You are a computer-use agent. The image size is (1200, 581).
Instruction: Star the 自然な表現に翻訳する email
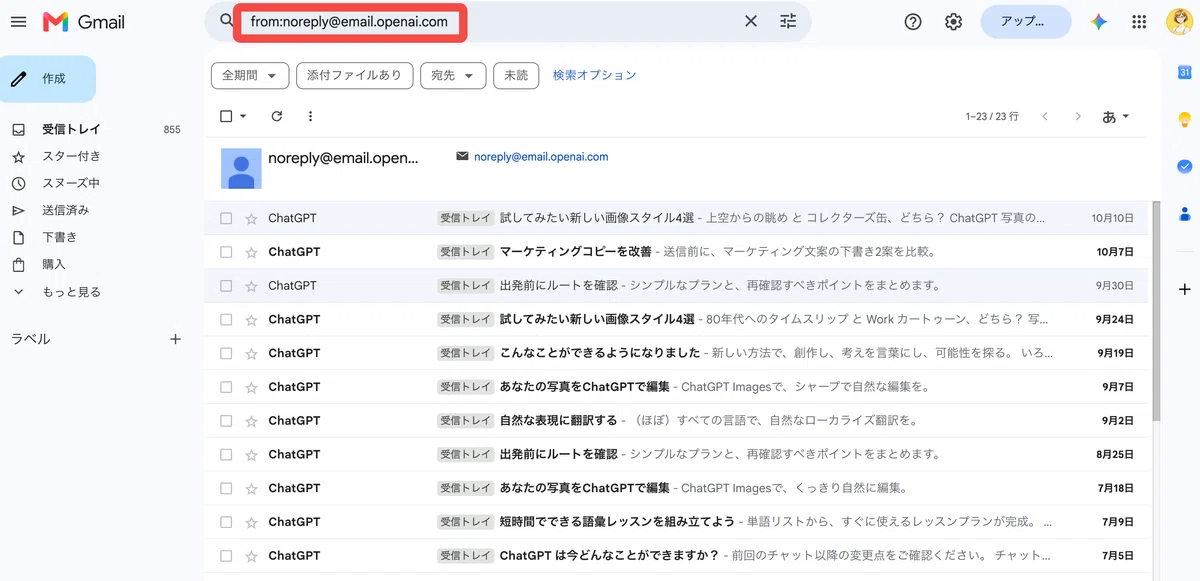coord(251,420)
